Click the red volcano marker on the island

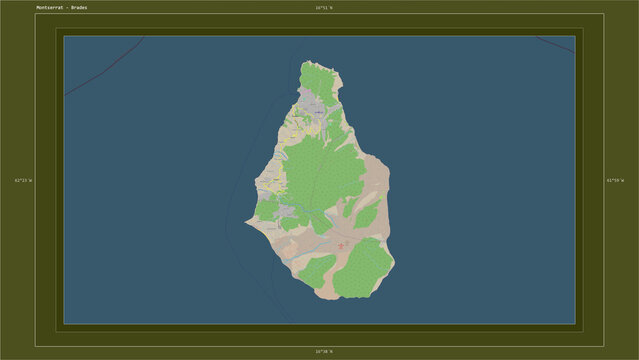point(341,246)
